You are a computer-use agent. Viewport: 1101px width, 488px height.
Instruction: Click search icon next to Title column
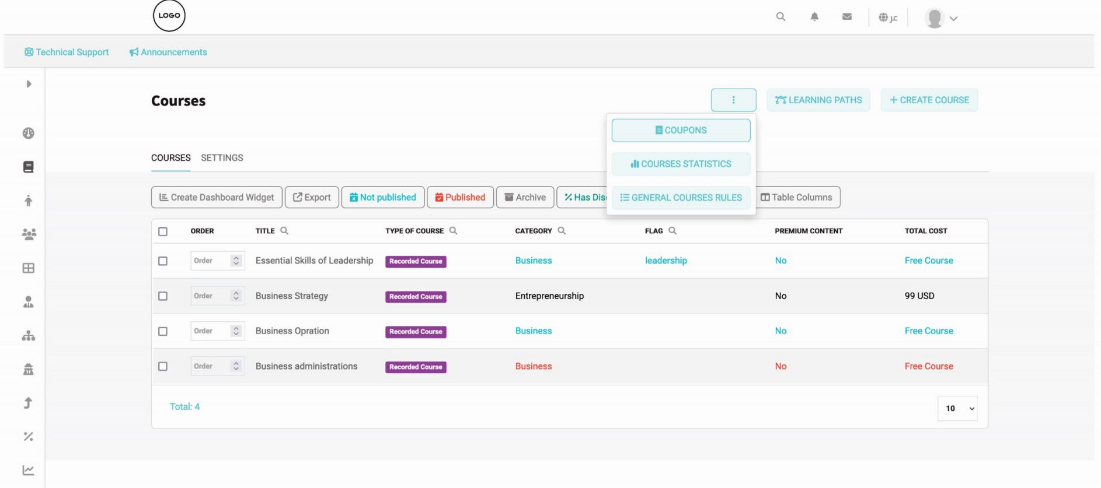point(285,231)
